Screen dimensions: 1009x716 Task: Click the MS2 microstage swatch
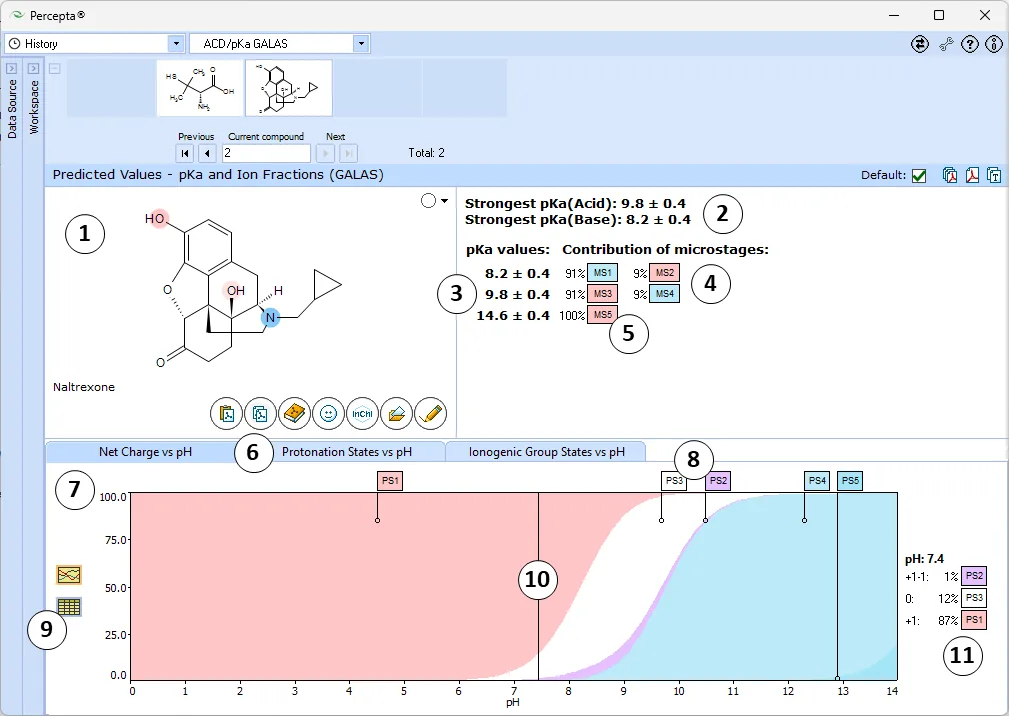tap(664, 273)
